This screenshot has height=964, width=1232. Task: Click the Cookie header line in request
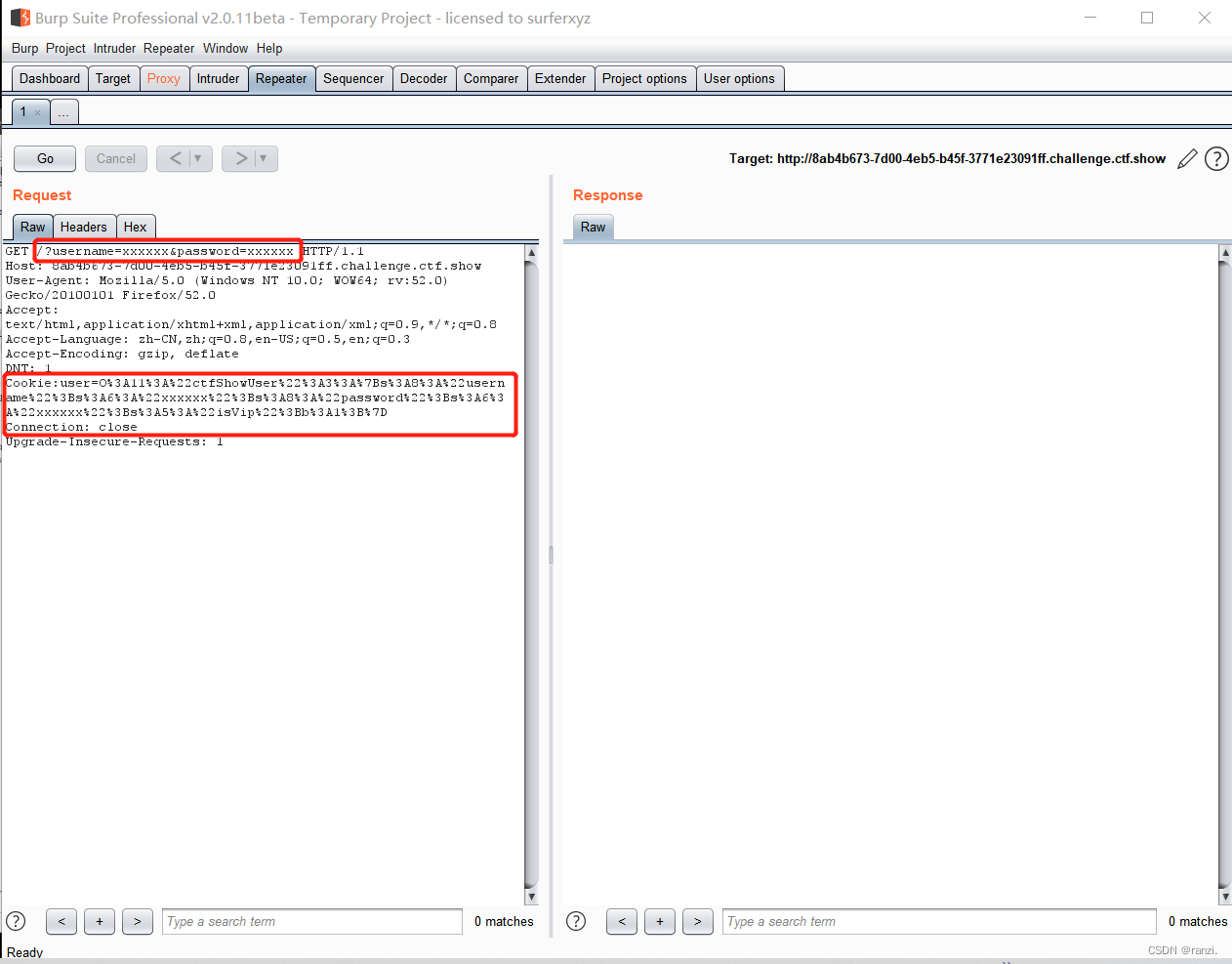coord(256,398)
